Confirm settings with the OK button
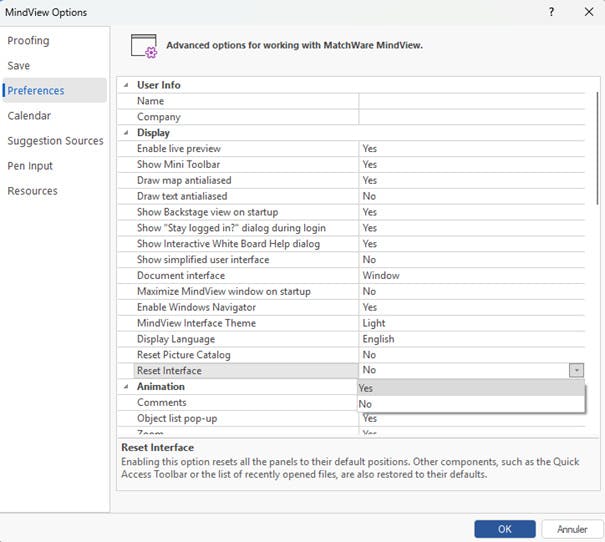The height and width of the screenshot is (542, 605). (x=505, y=528)
